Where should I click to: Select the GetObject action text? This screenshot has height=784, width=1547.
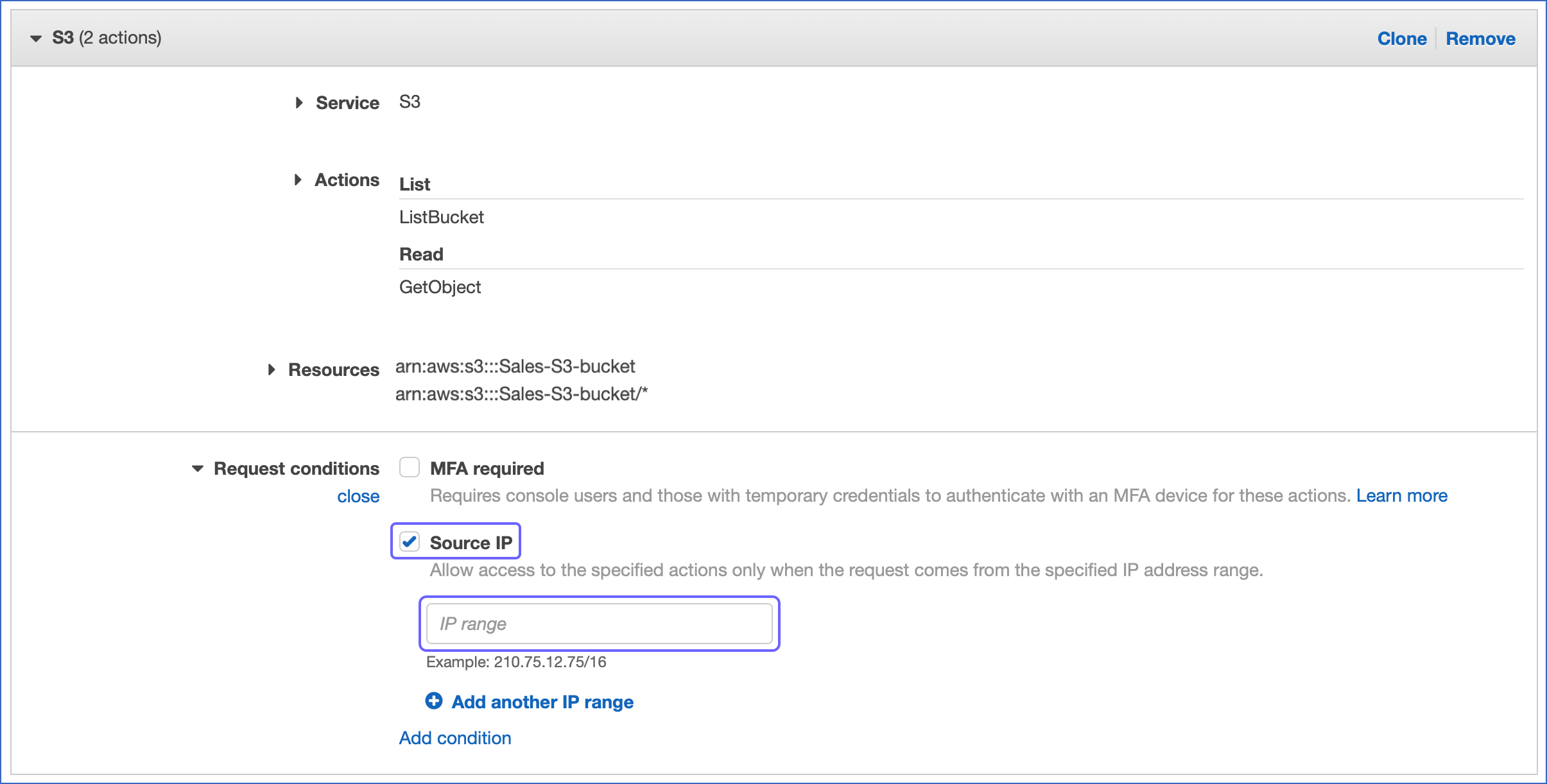point(439,287)
